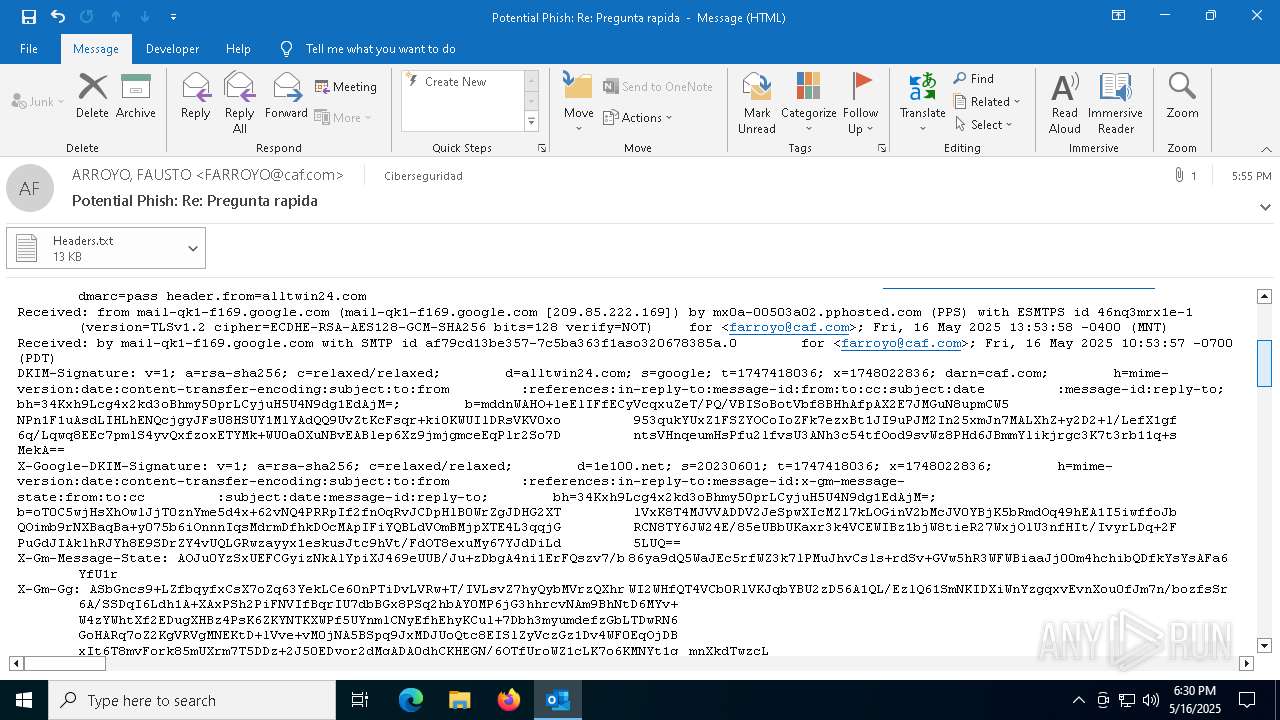Click the Ciberseguridad category label
The image size is (1280, 720).
click(423, 176)
